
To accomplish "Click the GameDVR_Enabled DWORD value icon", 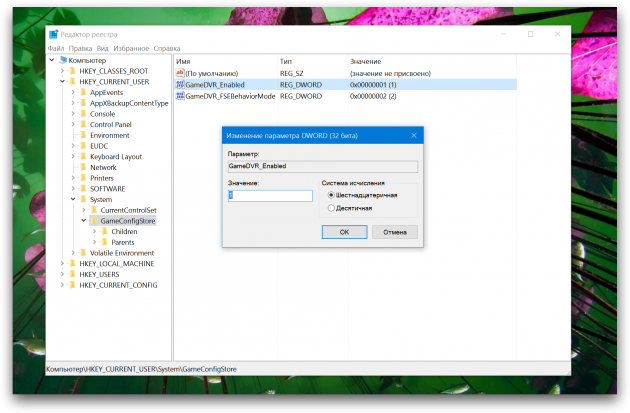I will click(x=180, y=85).
